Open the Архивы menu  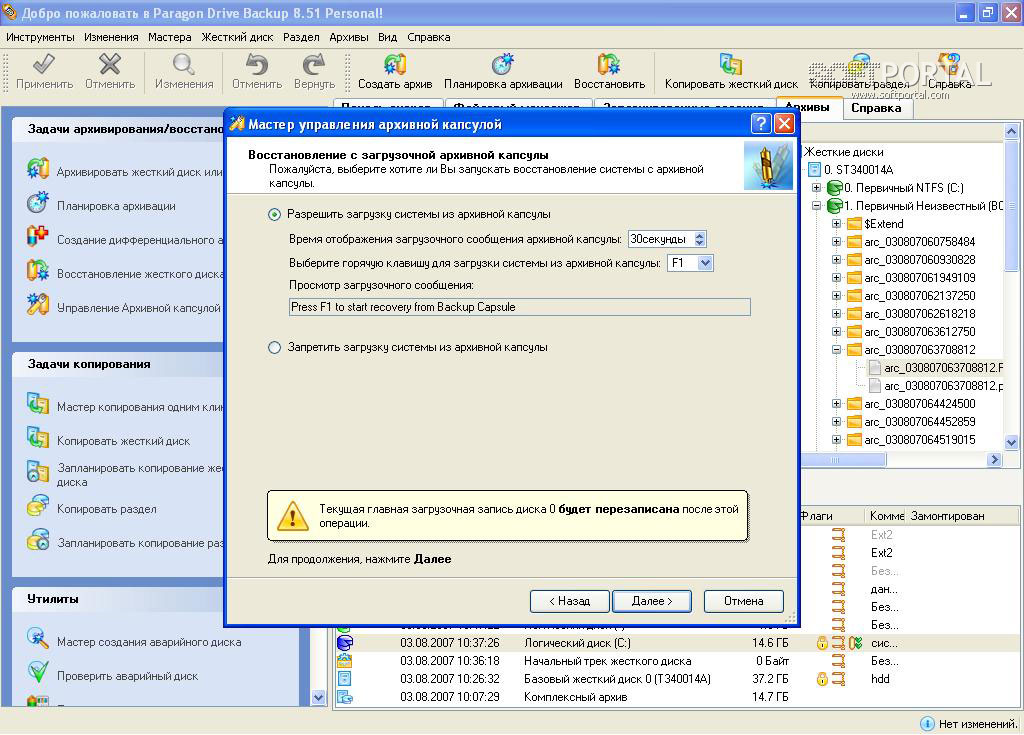pyautogui.click(x=349, y=37)
